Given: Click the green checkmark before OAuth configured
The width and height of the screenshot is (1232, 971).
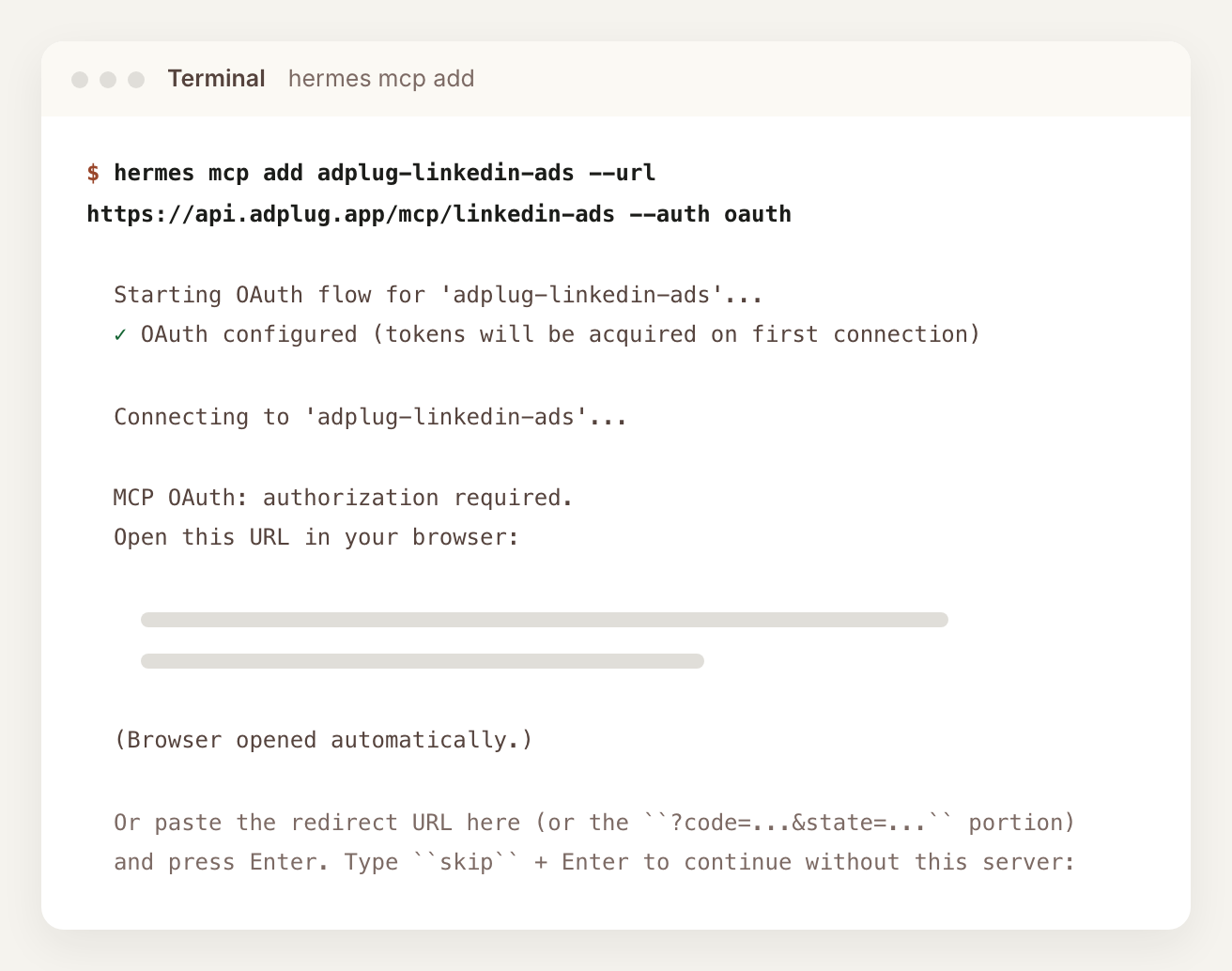Looking at the screenshot, I should click(120, 335).
